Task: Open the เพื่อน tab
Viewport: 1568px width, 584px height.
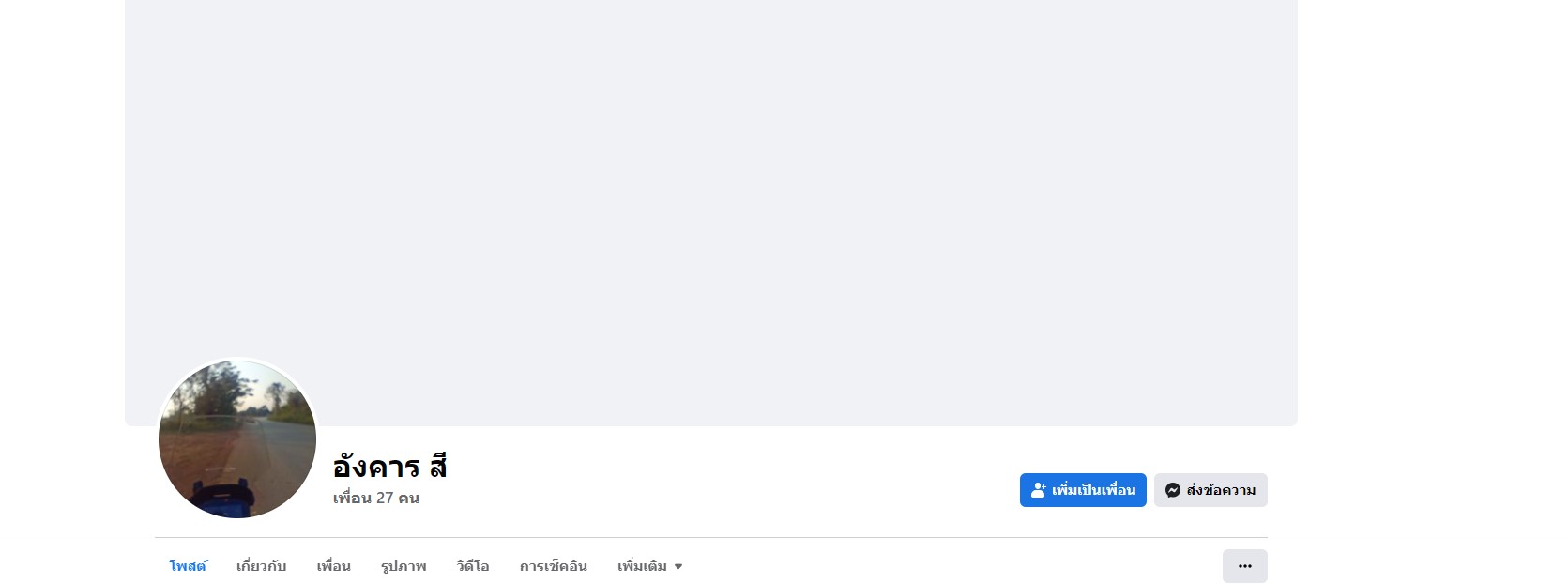Action: (x=333, y=566)
